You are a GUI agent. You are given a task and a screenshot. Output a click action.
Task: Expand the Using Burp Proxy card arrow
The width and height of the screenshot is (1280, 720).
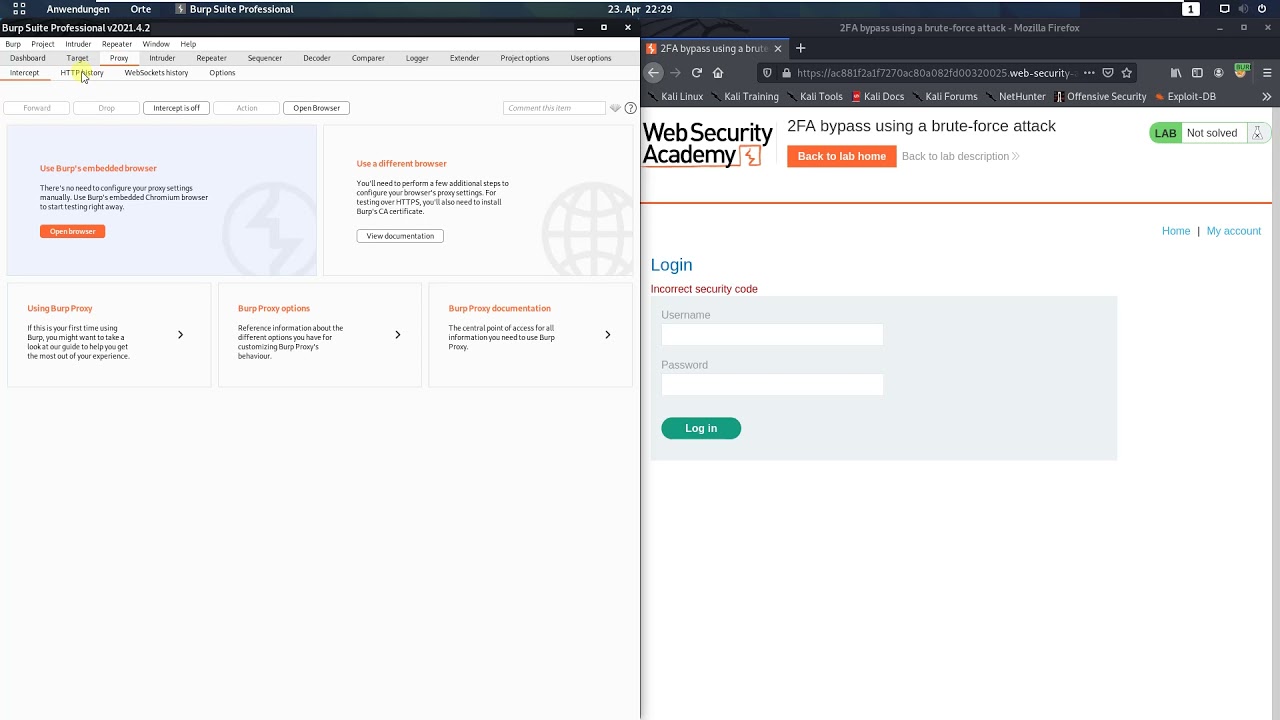pos(180,335)
